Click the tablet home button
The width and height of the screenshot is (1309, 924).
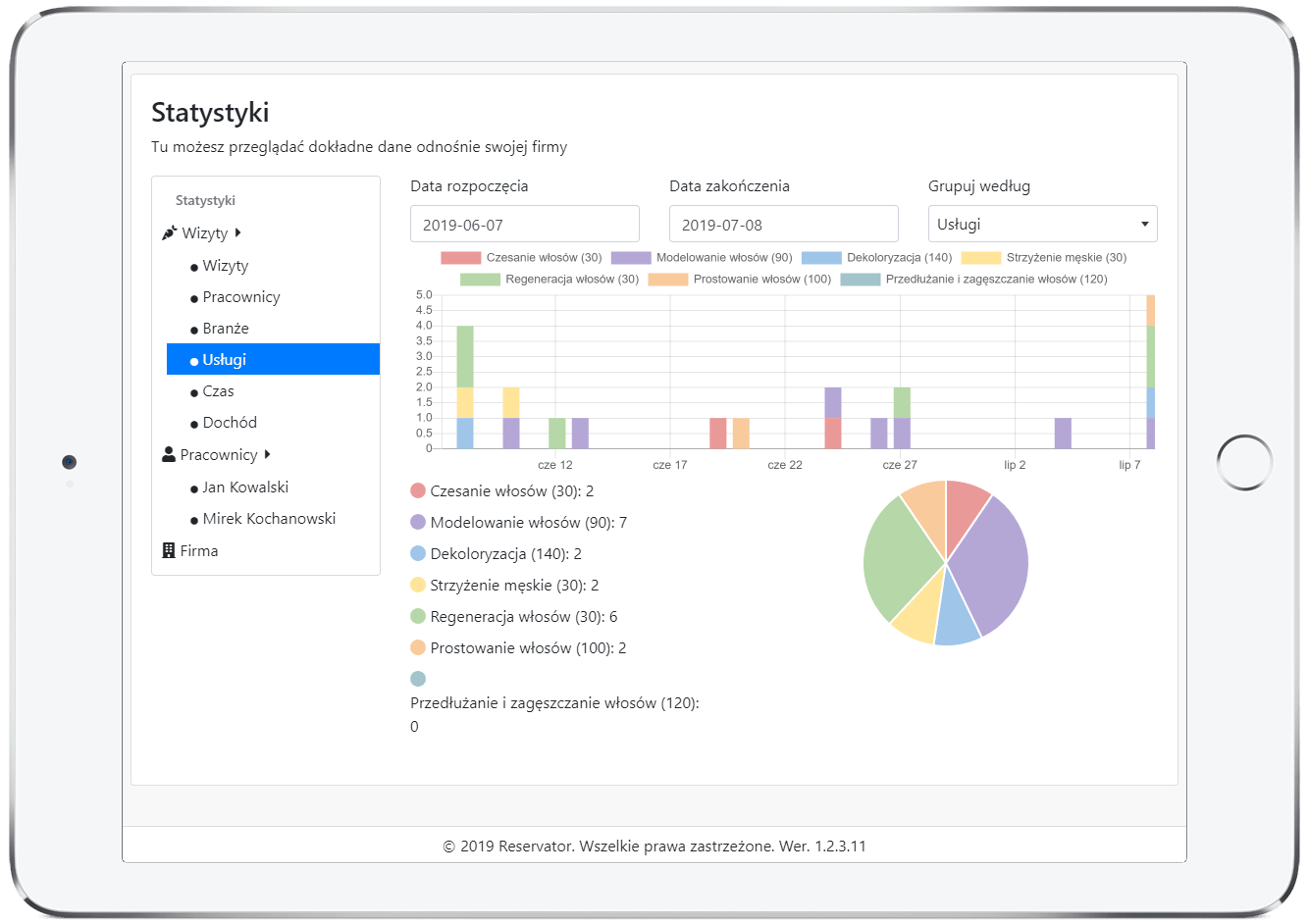click(1244, 462)
